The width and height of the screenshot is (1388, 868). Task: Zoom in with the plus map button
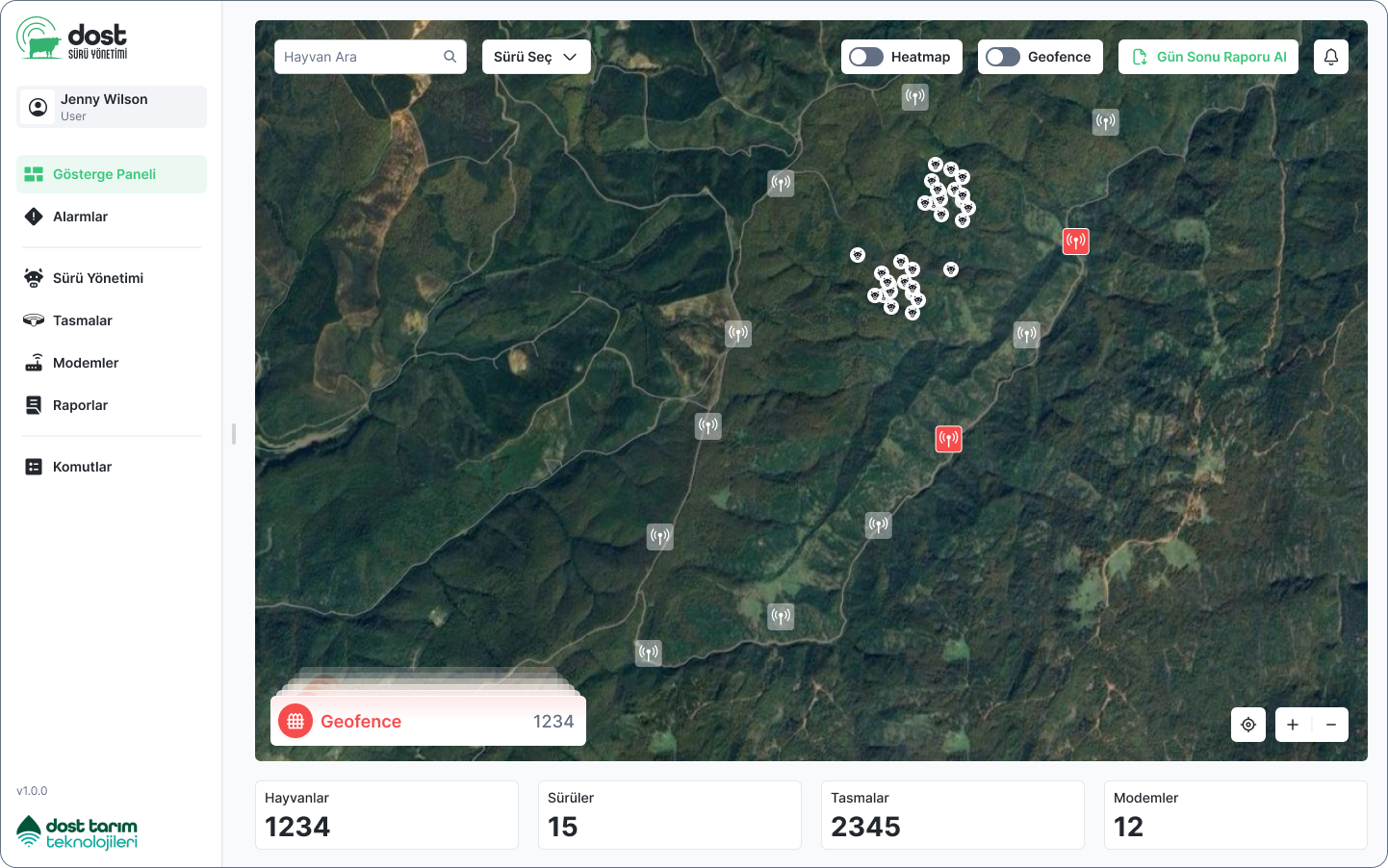(1293, 725)
